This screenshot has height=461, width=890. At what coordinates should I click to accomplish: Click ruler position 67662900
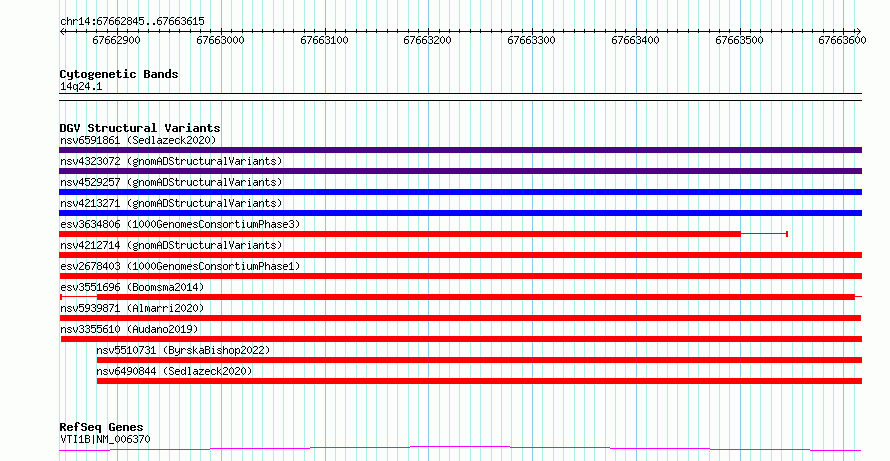coord(116,40)
